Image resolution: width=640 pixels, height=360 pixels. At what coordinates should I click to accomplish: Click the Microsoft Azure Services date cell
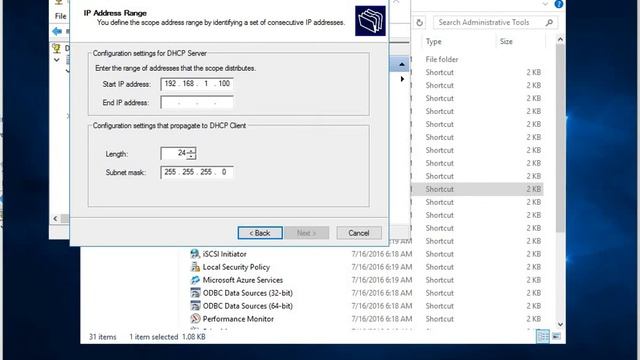382,280
